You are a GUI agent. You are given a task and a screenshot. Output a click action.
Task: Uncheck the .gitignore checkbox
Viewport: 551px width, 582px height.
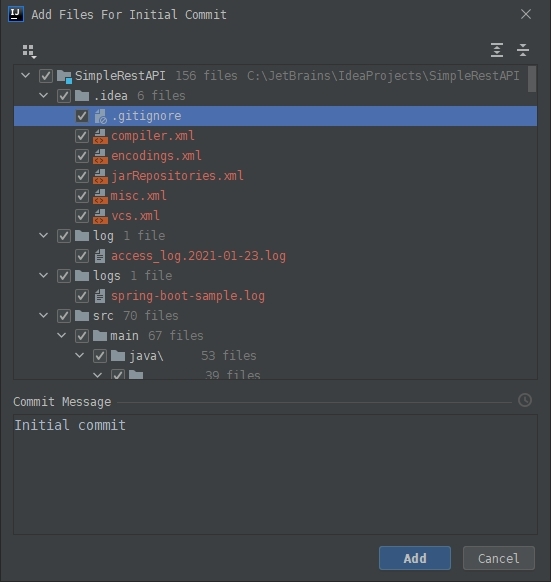[x=82, y=116]
